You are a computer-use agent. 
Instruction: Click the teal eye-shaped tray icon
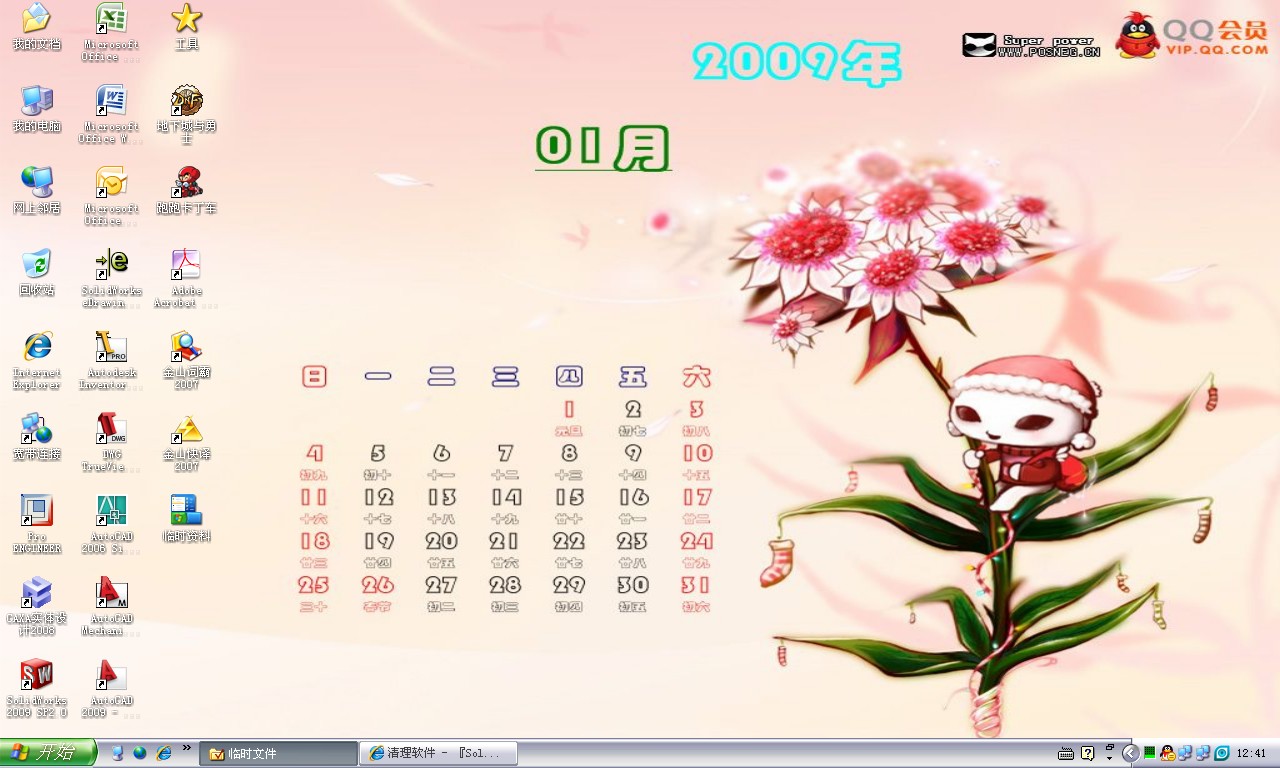click(1221, 753)
